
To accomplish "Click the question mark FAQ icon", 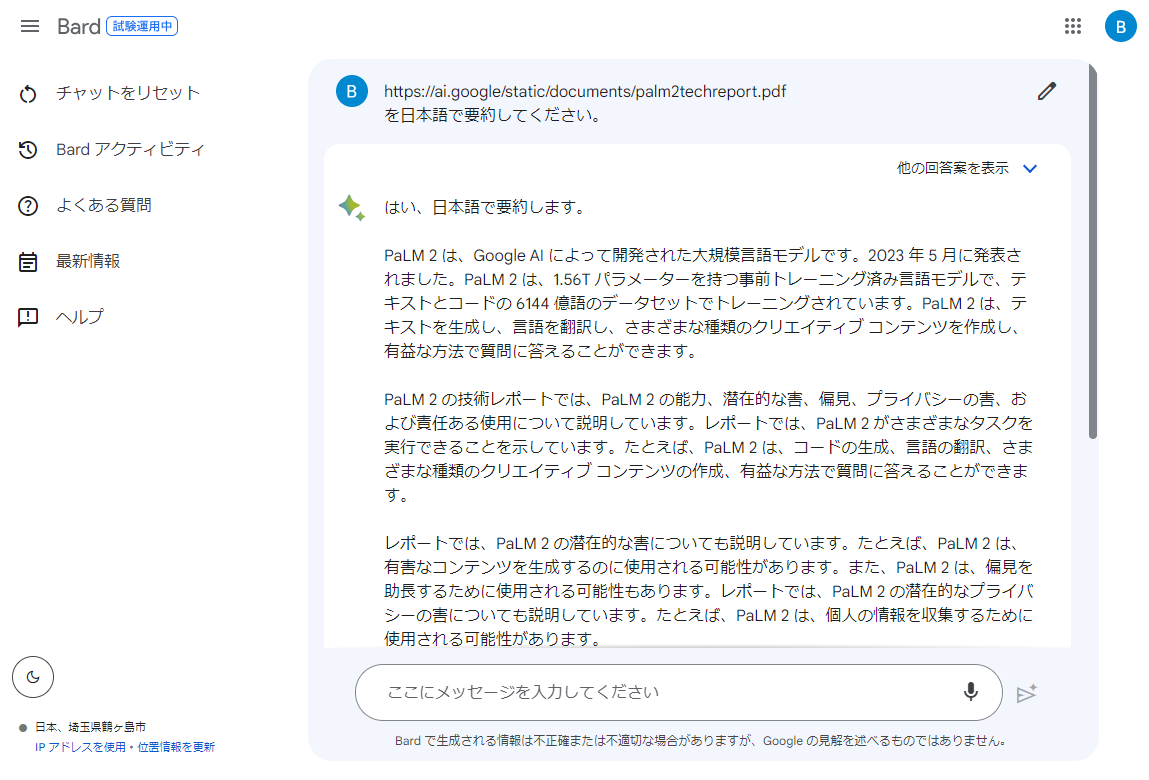I will click(28, 206).
